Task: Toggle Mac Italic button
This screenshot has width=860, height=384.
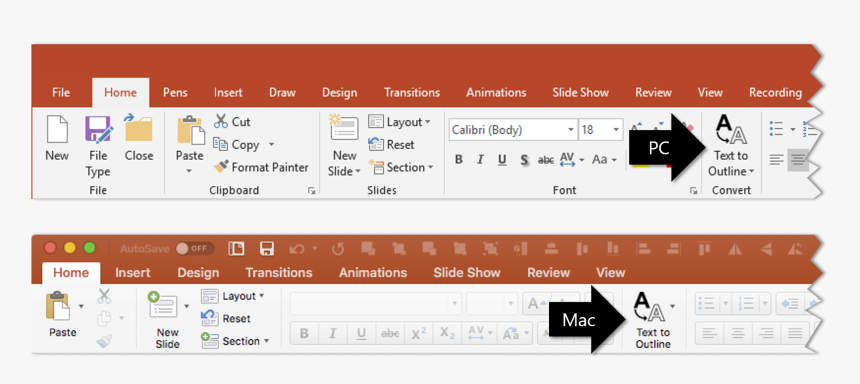Action: pos(332,333)
